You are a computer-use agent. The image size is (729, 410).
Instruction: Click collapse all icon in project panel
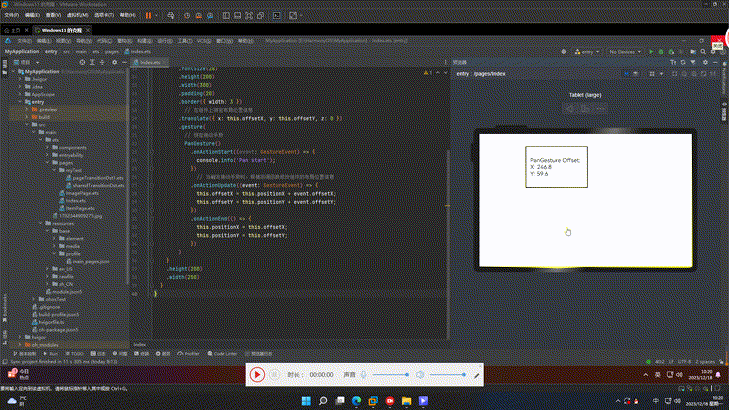coord(102,62)
